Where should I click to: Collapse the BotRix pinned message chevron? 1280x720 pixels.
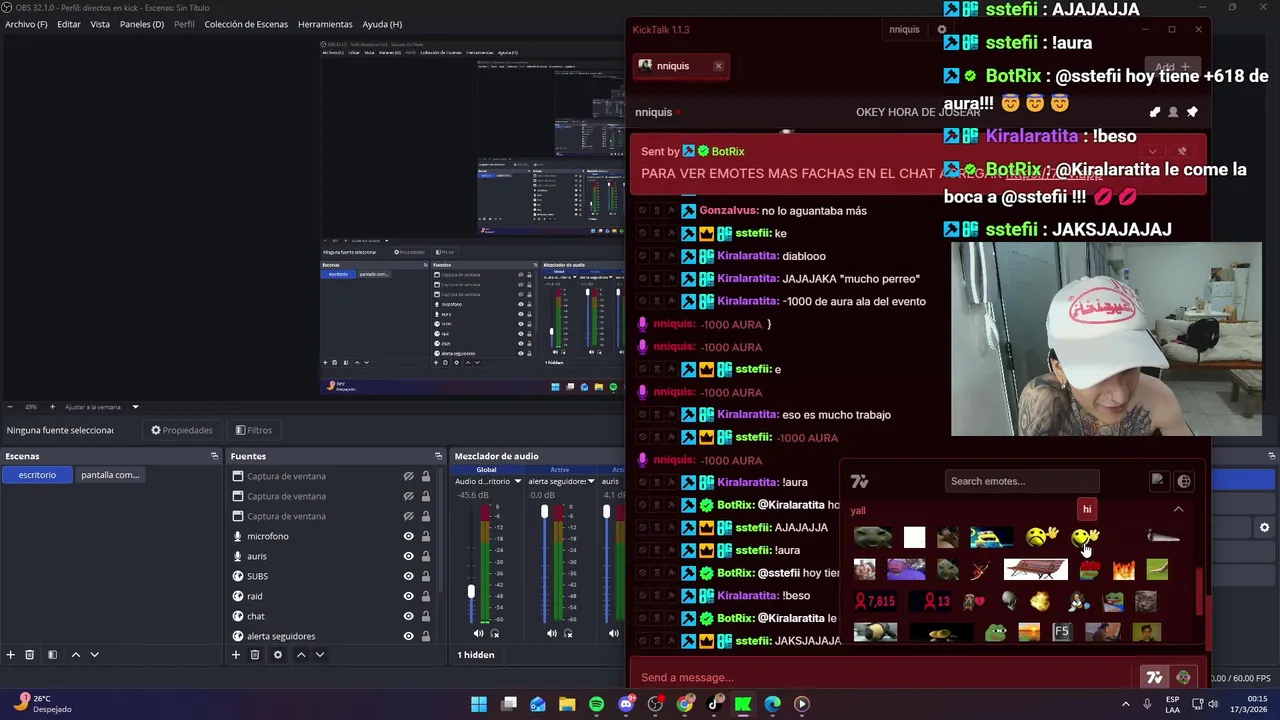1152,152
